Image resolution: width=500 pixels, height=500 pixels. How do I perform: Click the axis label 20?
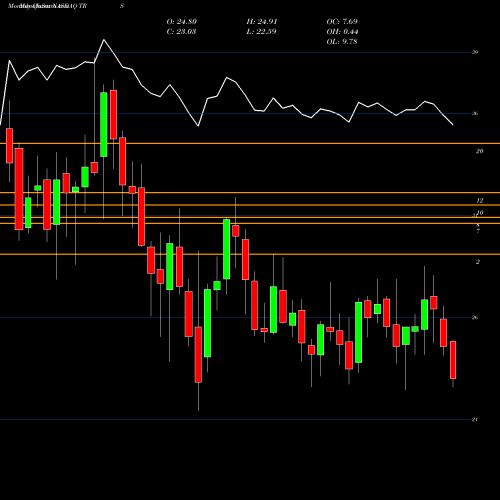pos(479,151)
